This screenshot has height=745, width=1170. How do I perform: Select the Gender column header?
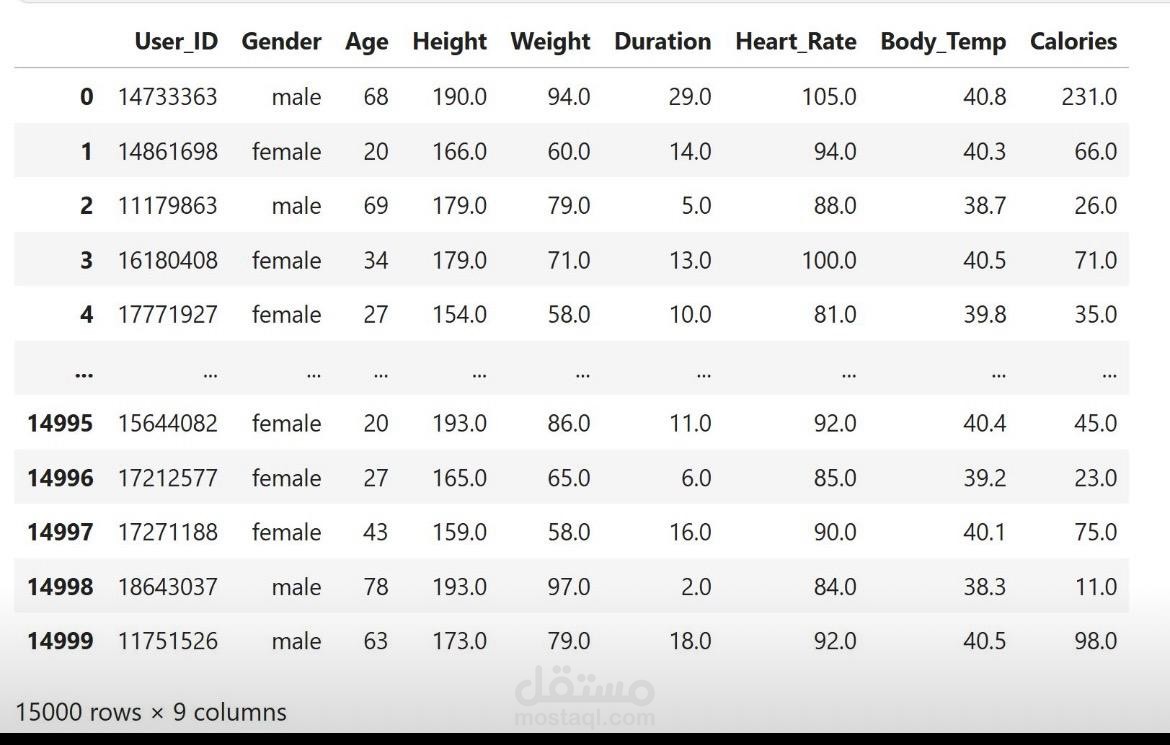click(281, 42)
